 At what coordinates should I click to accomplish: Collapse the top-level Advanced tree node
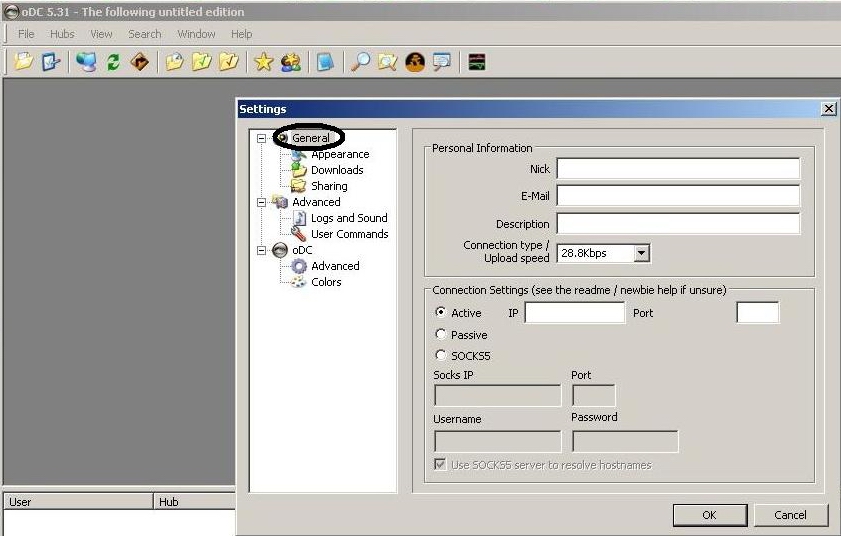coord(261,202)
